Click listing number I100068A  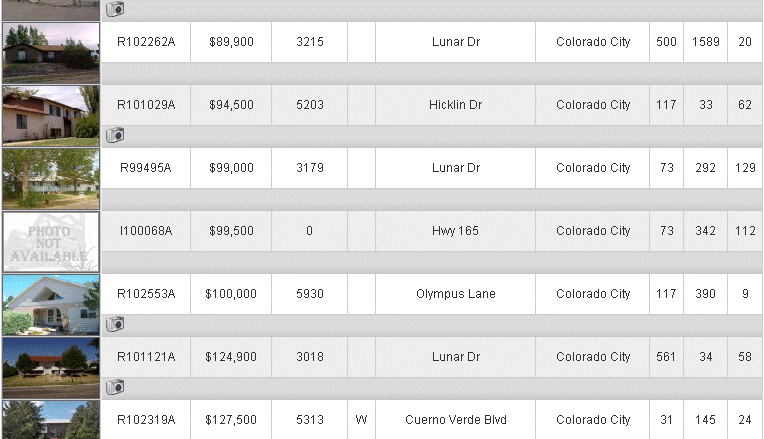(x=146, y=231)
